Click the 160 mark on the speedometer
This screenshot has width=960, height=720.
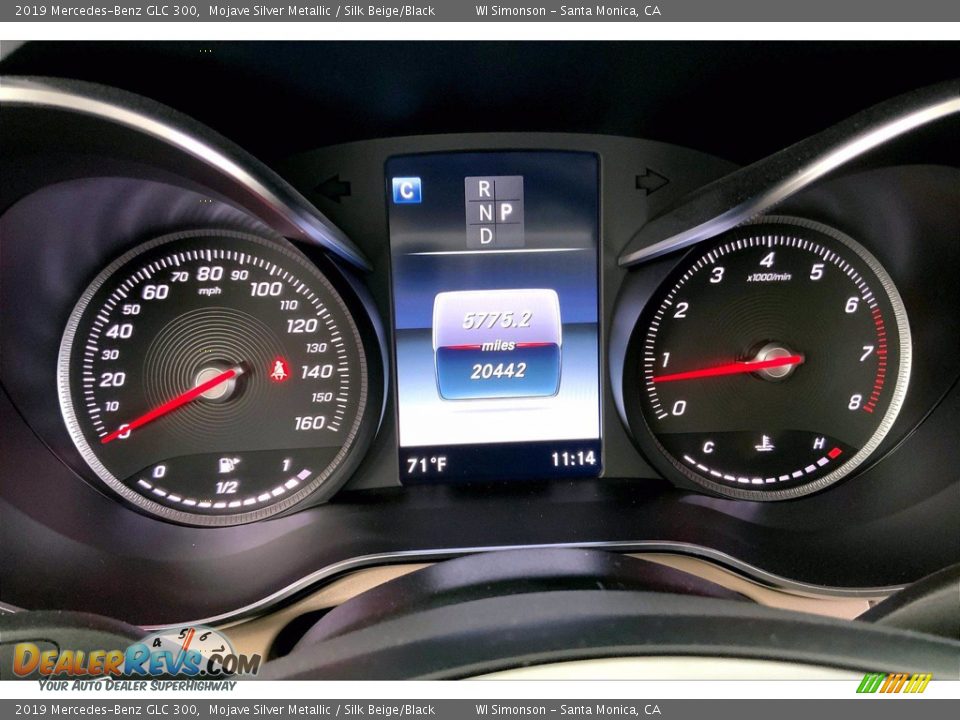coord(309,423)
